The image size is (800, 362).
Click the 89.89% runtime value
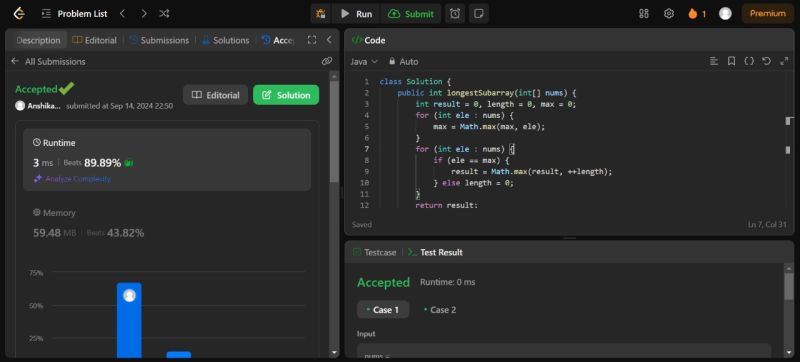click(103, 163)
